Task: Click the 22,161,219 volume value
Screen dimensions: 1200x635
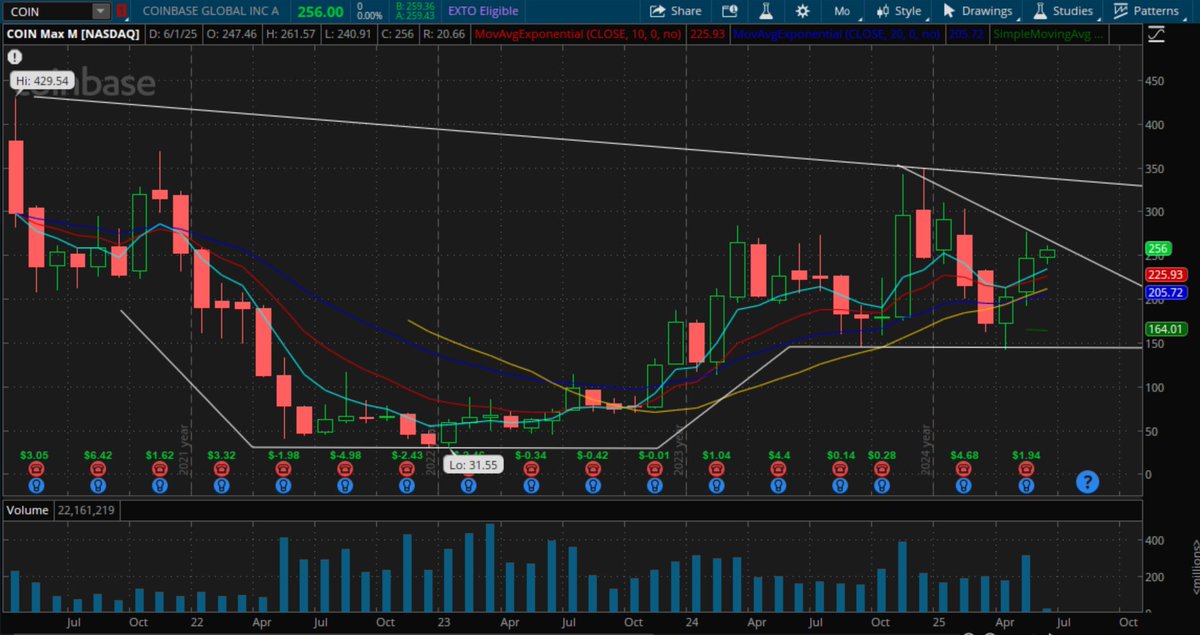Action: (87, 510)
